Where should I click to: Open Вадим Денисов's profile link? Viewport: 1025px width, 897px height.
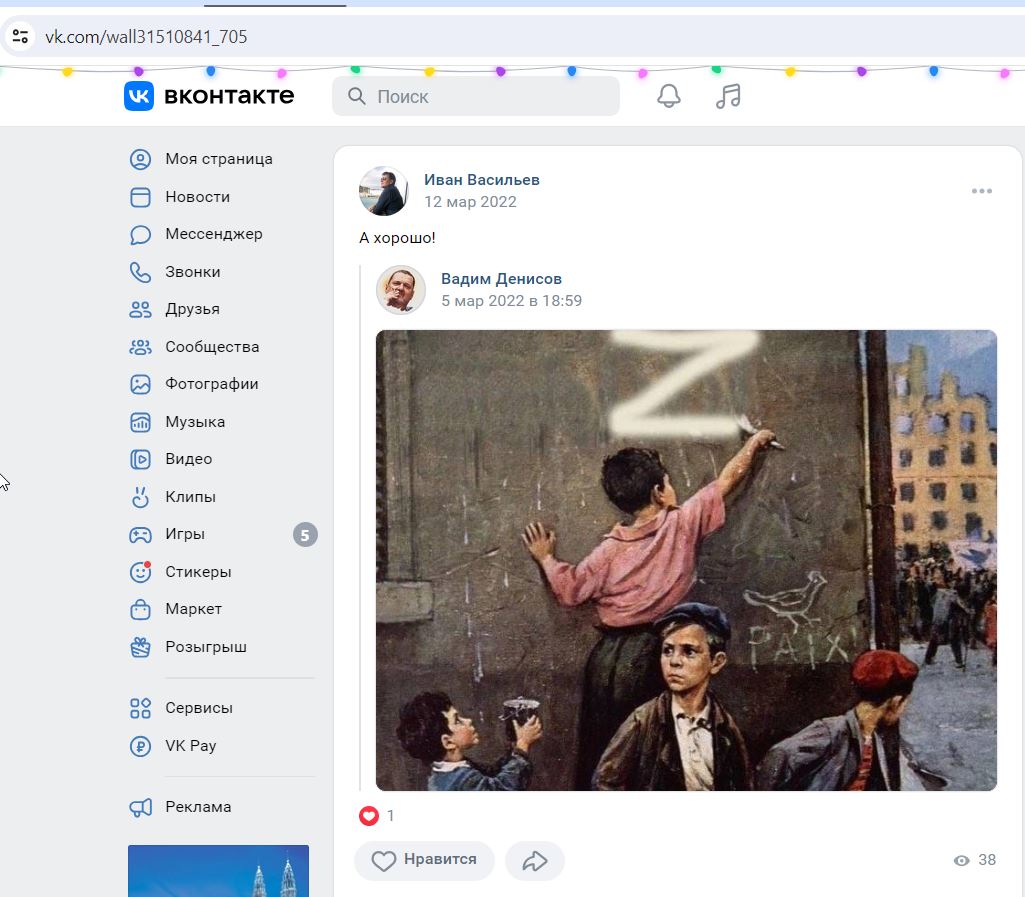(501, 279)
